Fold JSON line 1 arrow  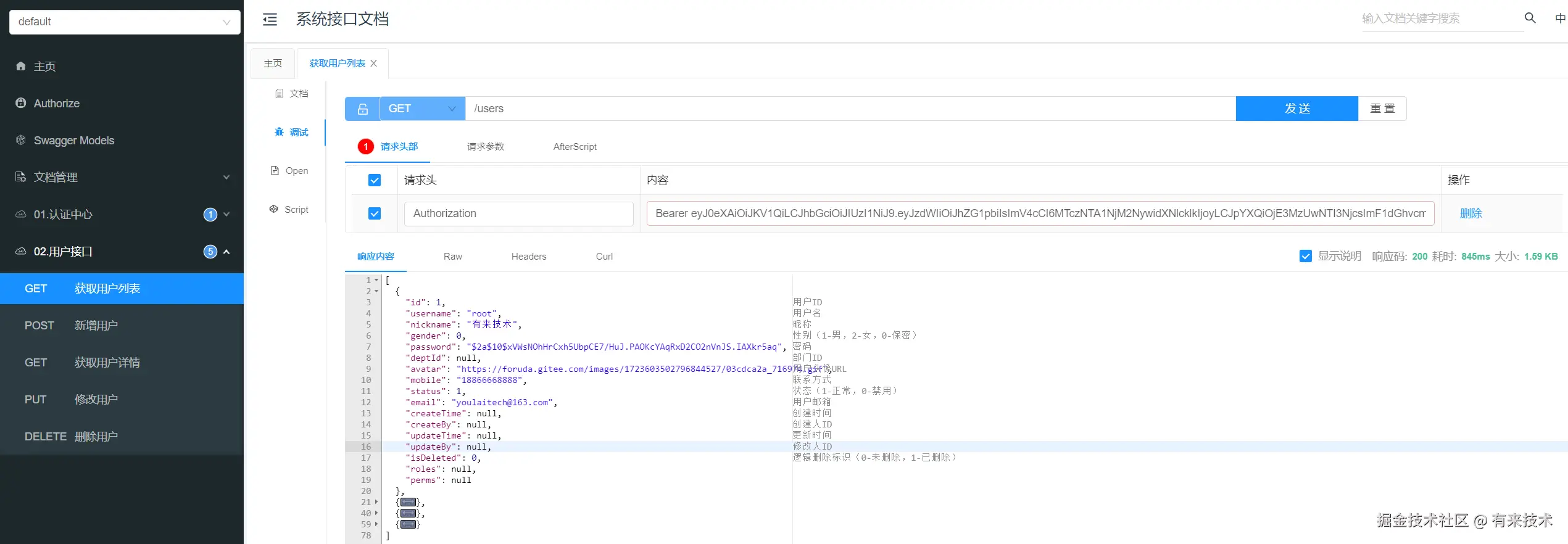pyautogui.click(x=376, y=280)
